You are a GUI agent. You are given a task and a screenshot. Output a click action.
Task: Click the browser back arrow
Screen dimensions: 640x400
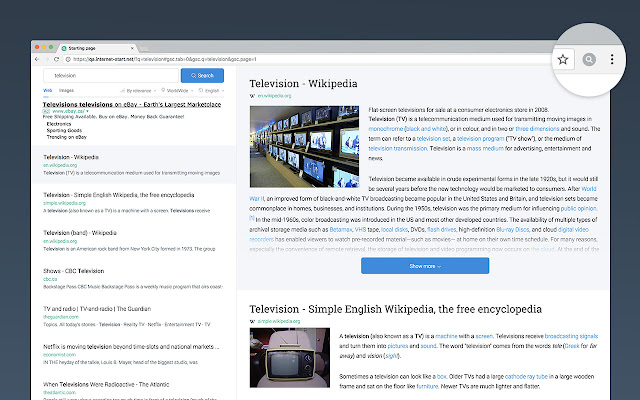(37, 60)
